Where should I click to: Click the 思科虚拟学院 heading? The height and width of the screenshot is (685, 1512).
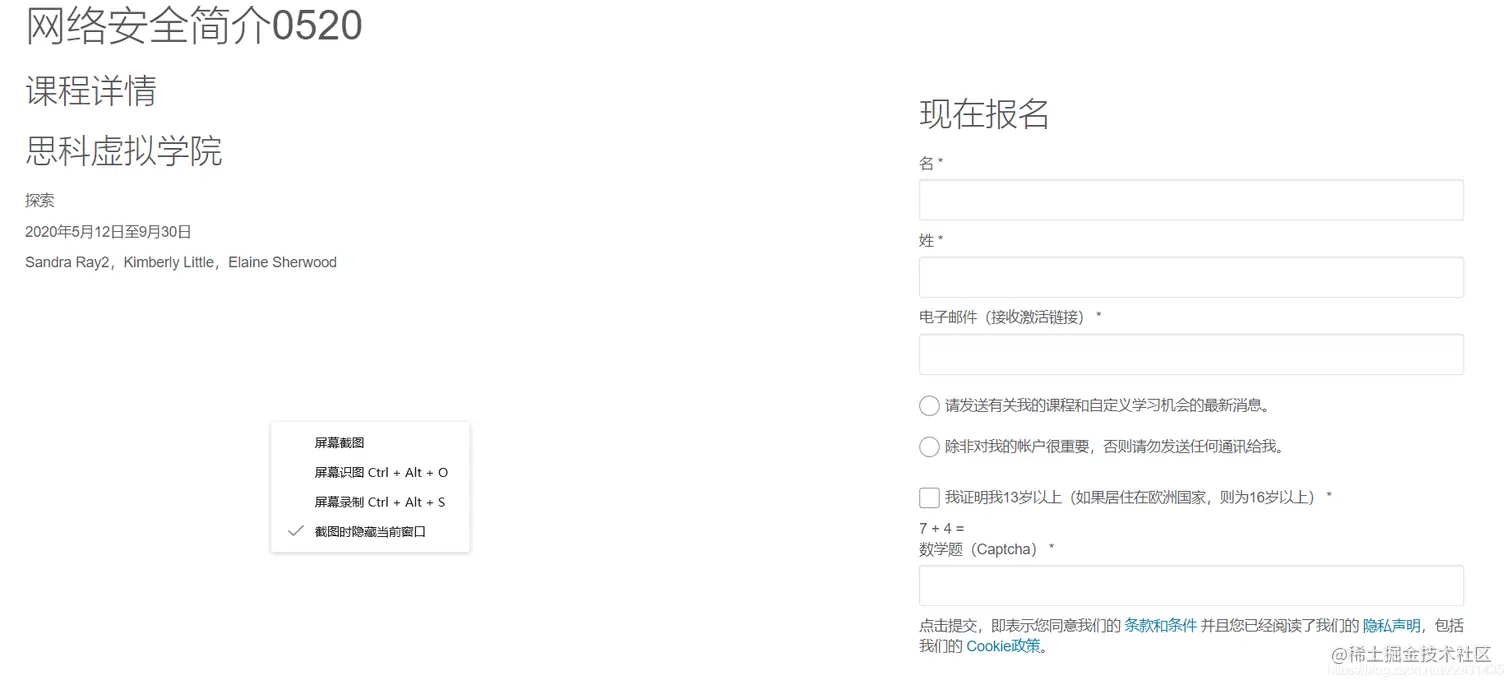(123, 151)
